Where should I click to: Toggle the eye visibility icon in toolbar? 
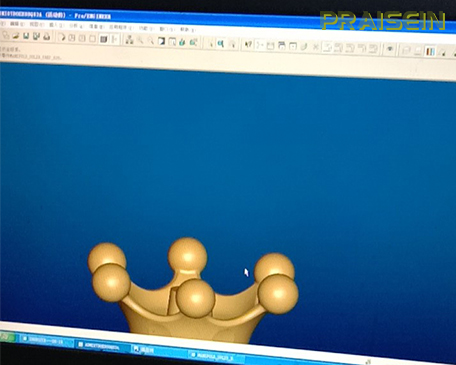tap(389, 49)
